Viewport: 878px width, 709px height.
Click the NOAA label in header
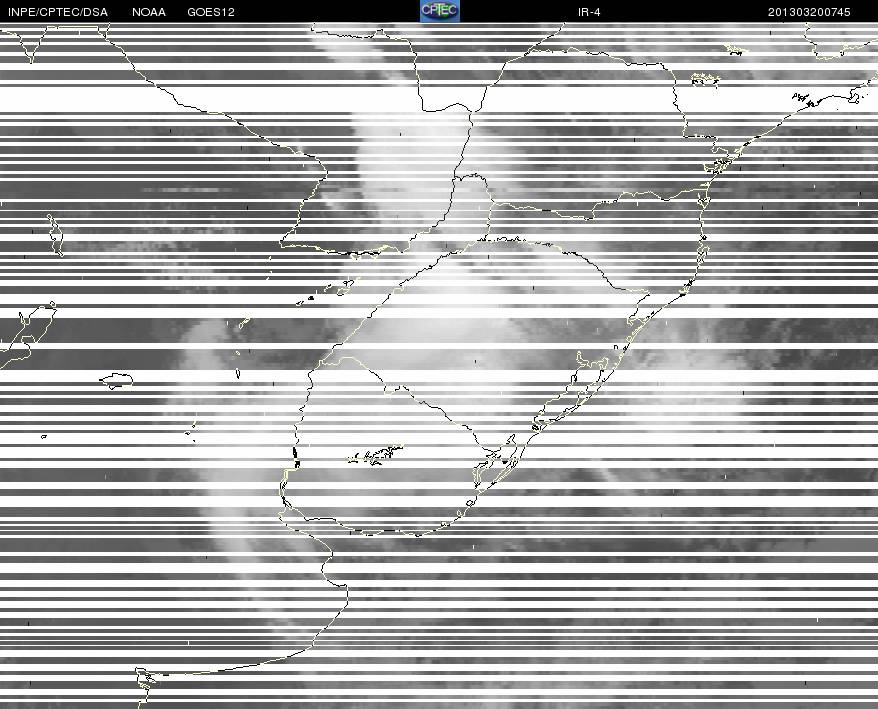[x=149, y=12]
